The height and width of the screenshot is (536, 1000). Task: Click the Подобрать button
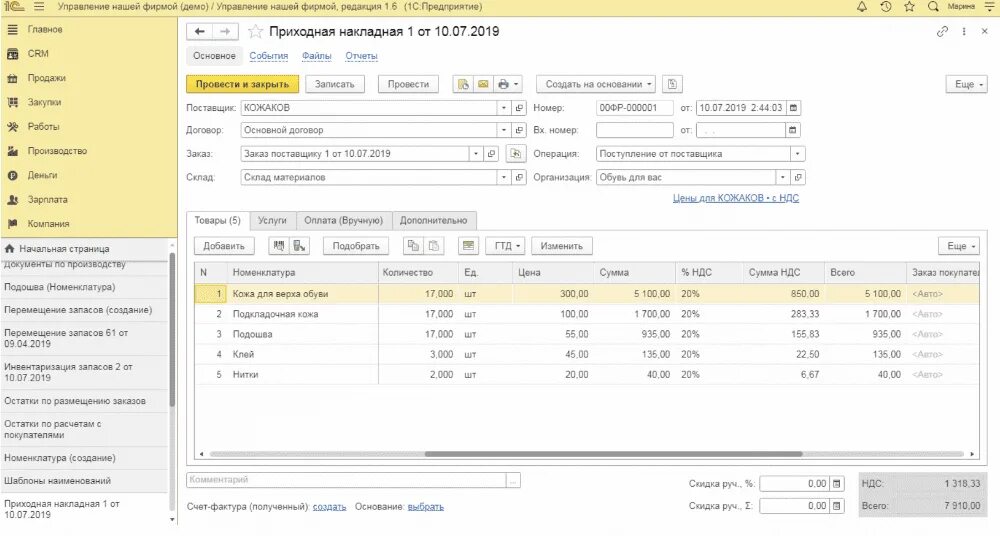pos(356,246)
